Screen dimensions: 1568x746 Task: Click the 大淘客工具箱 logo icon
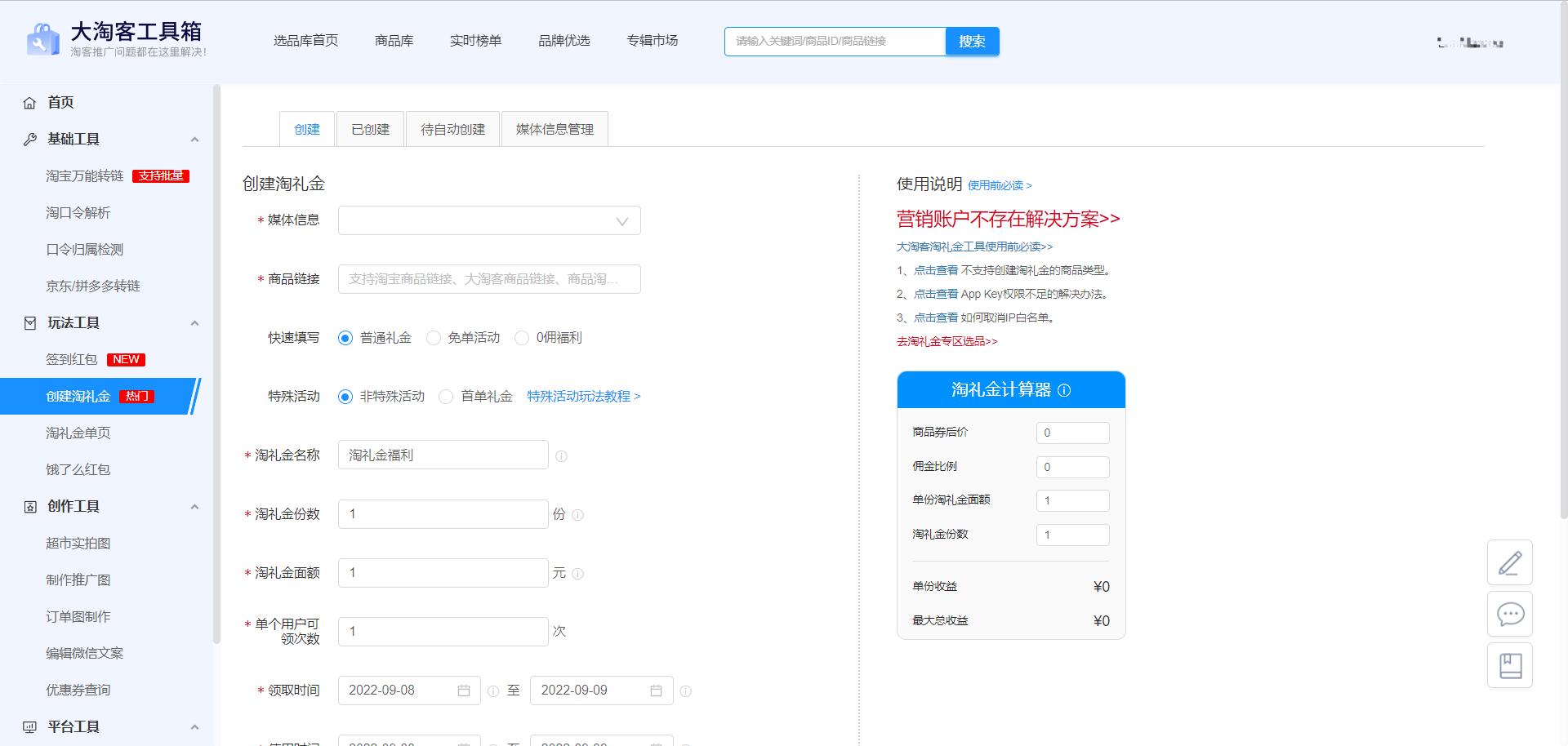42,39
